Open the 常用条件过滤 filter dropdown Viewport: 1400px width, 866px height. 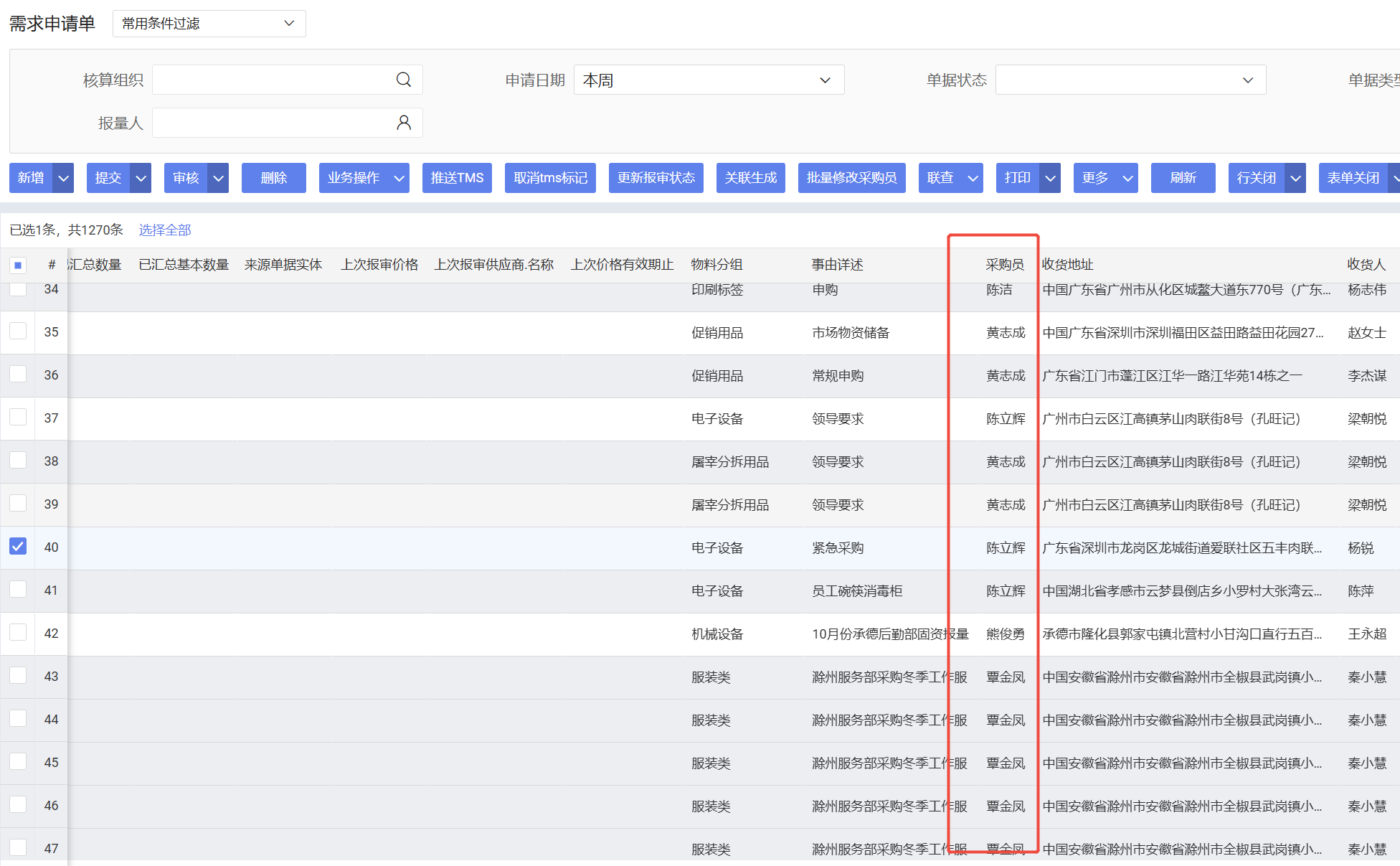pyautogui.click(x=209, y=24)
